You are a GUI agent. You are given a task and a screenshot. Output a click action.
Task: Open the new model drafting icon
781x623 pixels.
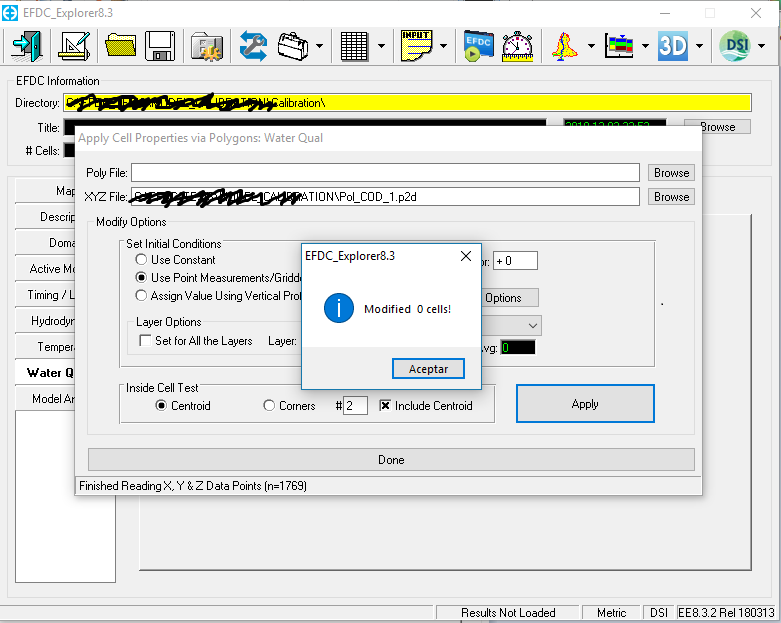[x=74, y=46]
